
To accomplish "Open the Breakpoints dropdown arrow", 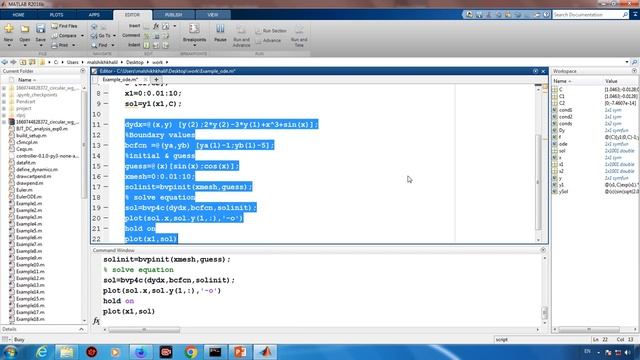I will click(x=194, y=45).
